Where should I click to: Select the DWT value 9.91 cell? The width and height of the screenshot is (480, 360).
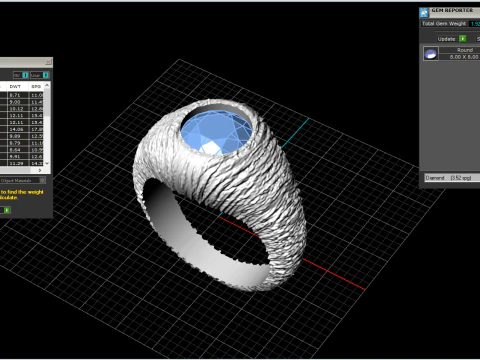[x=18, y=156]
